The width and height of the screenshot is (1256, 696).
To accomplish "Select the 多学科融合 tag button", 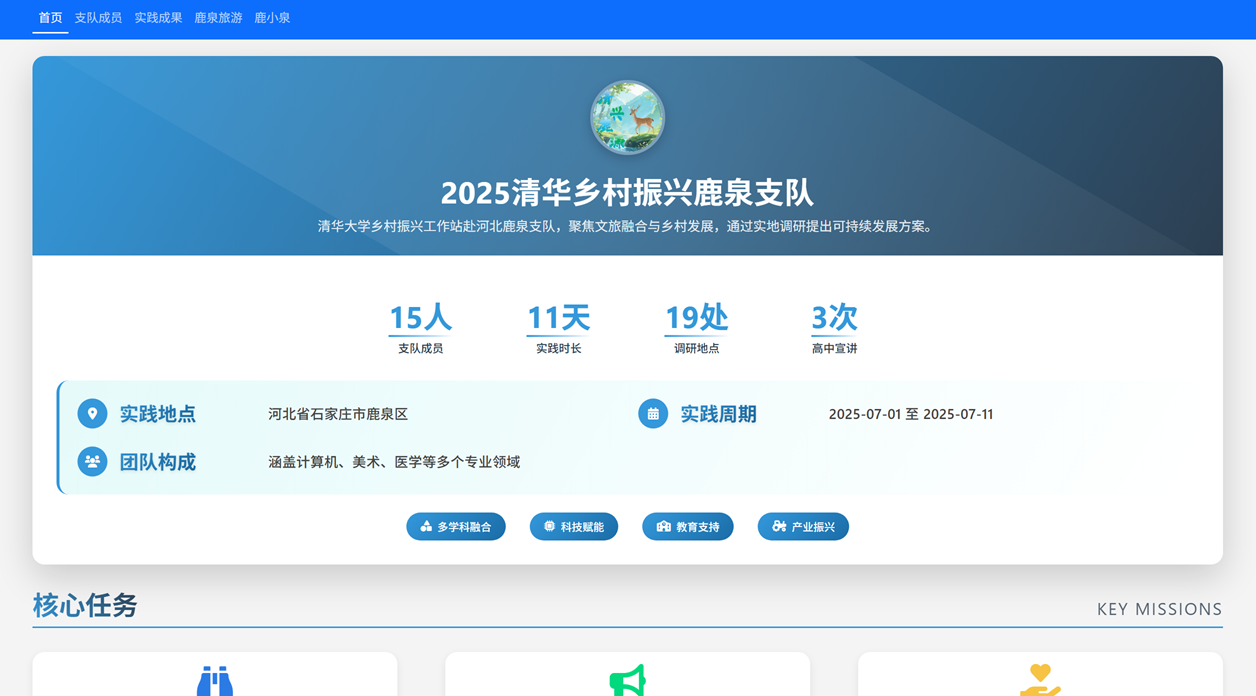I will [456, 526].
